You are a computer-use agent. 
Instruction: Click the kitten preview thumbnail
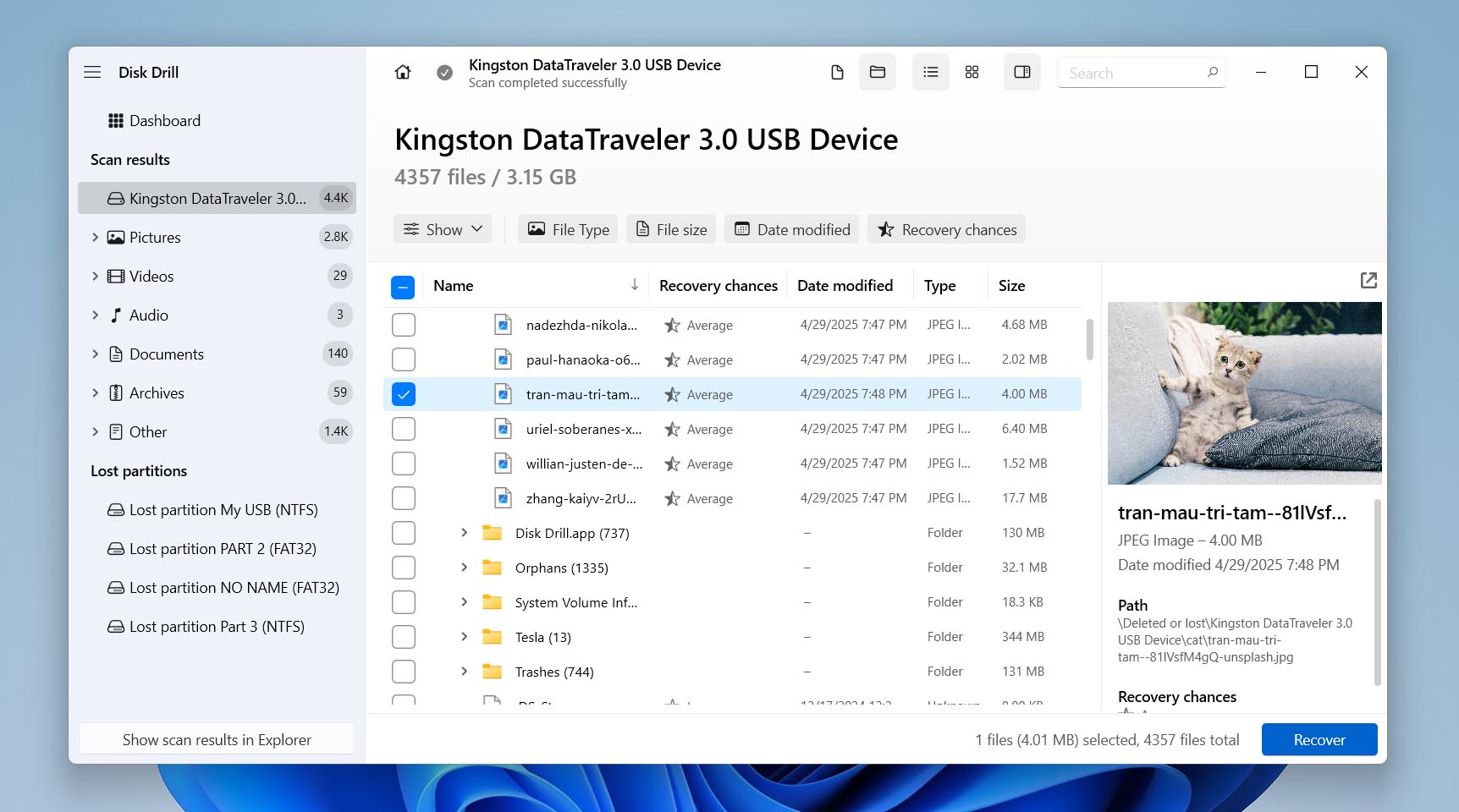pos(1244,393)
